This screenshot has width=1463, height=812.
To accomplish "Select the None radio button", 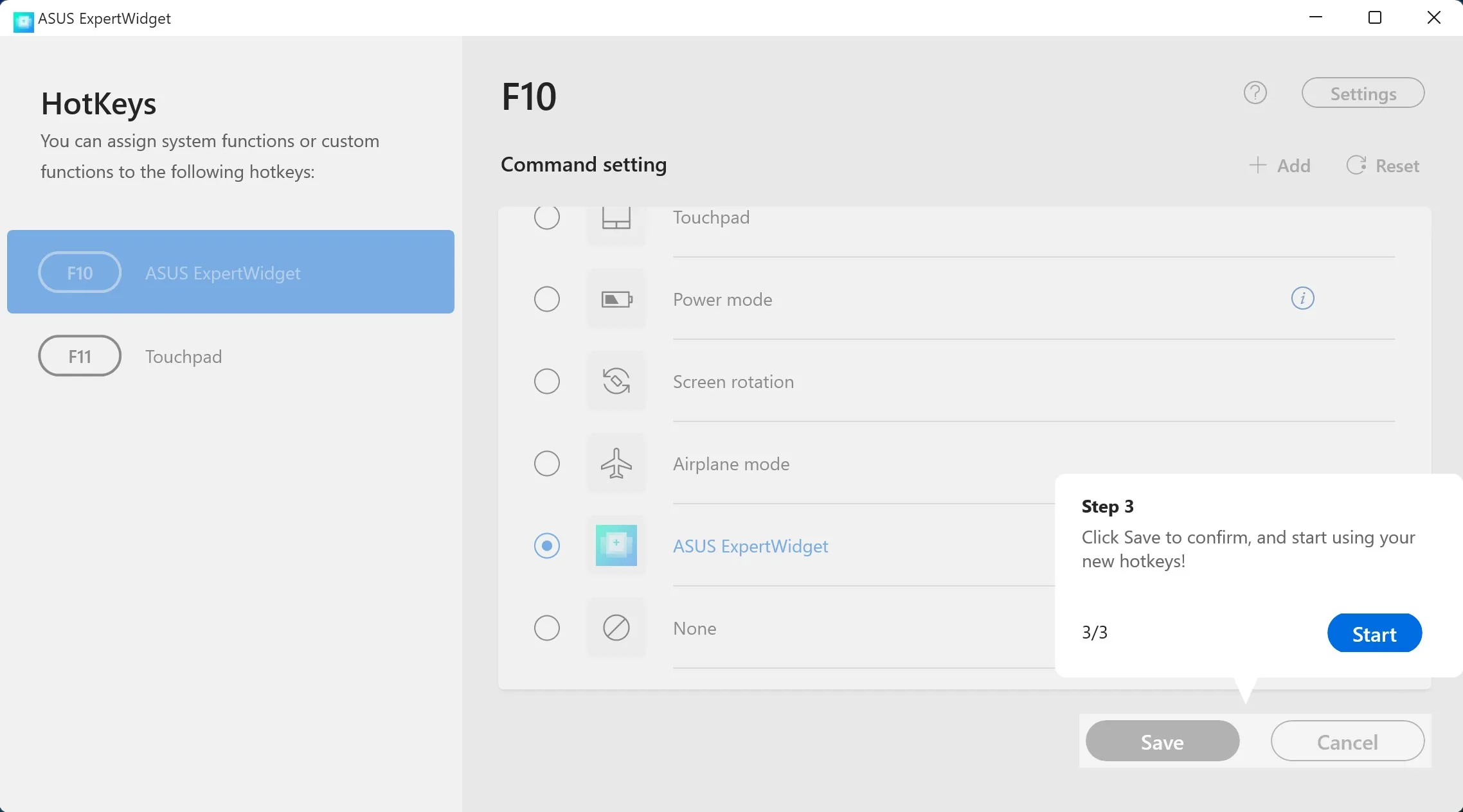I will pos(547,628).
